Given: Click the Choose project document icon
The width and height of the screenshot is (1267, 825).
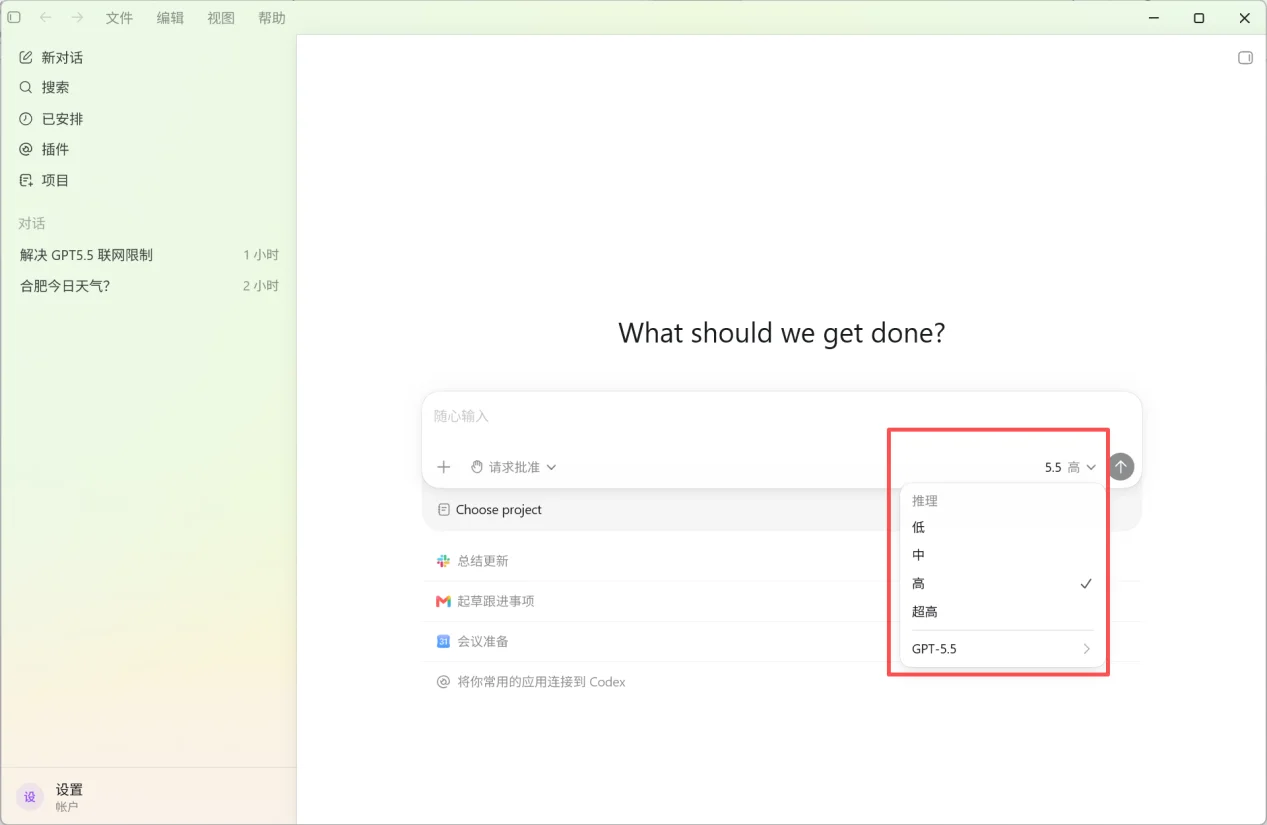Looking at the screenshot, I should (x=444, y=510).
